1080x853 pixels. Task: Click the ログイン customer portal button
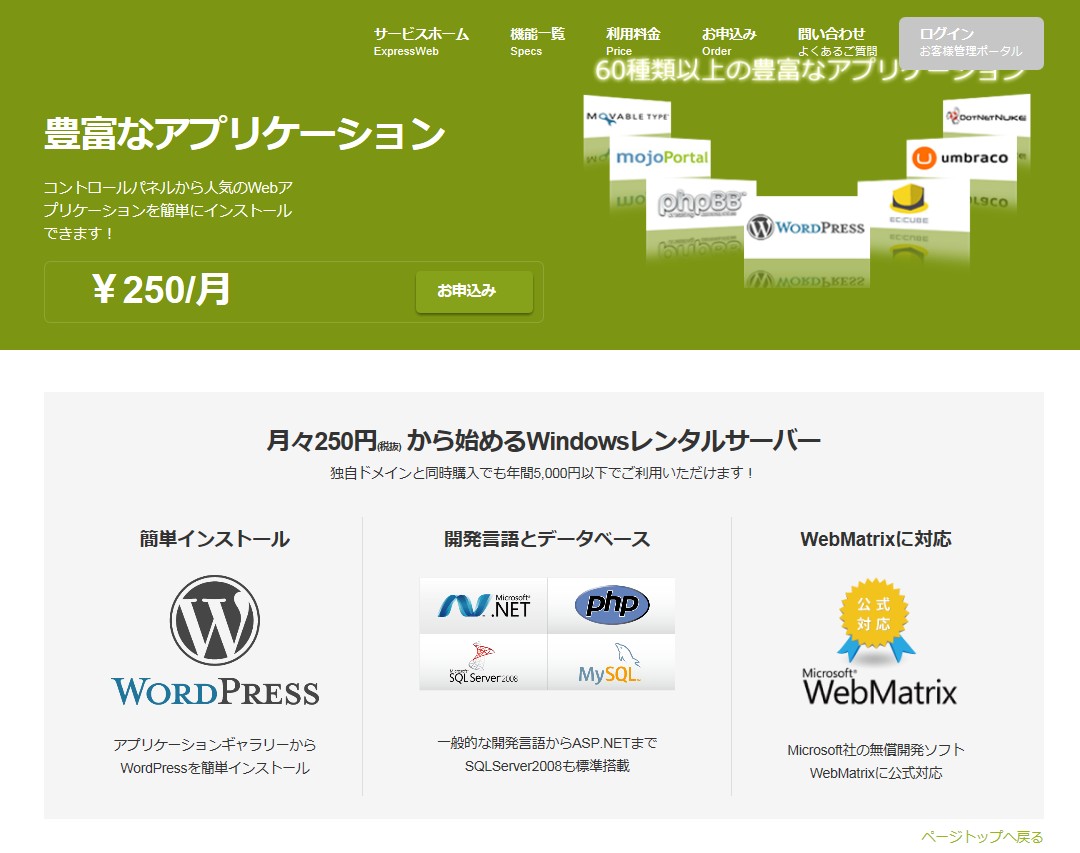tap(971, 43)
